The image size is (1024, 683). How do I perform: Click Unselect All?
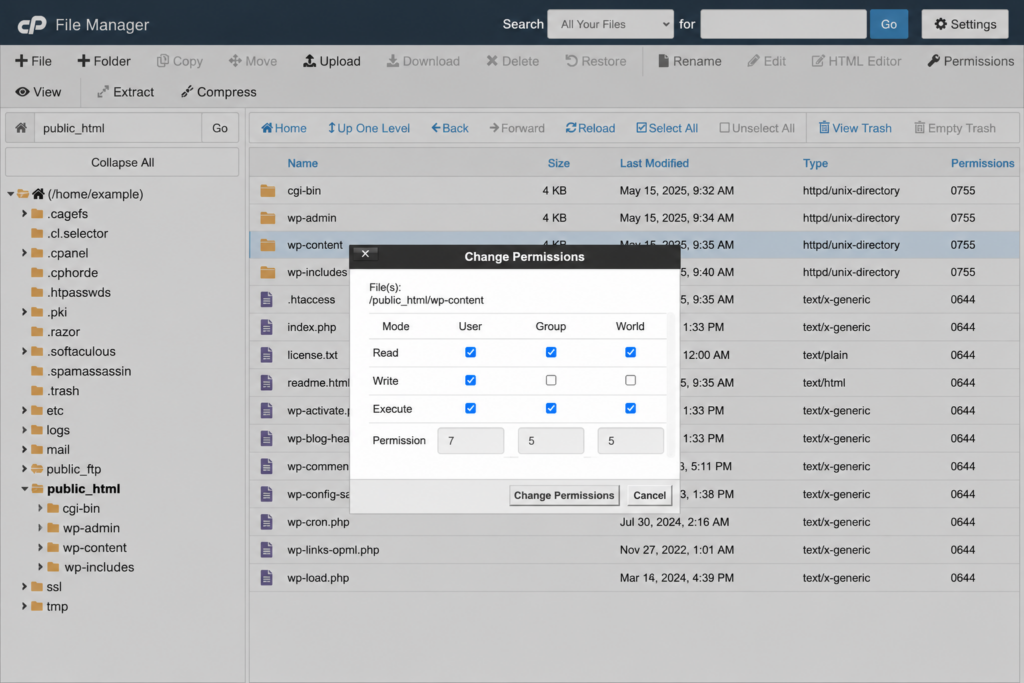click(x=757, y=128)
